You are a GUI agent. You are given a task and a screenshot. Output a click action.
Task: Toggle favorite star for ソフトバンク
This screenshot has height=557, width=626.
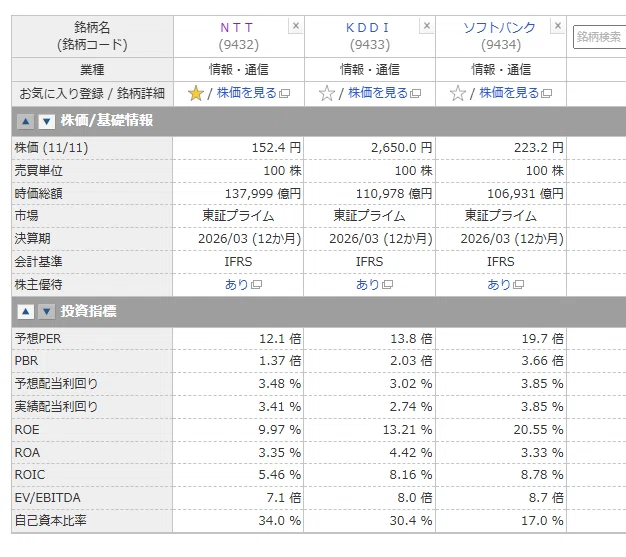(458, 93)
